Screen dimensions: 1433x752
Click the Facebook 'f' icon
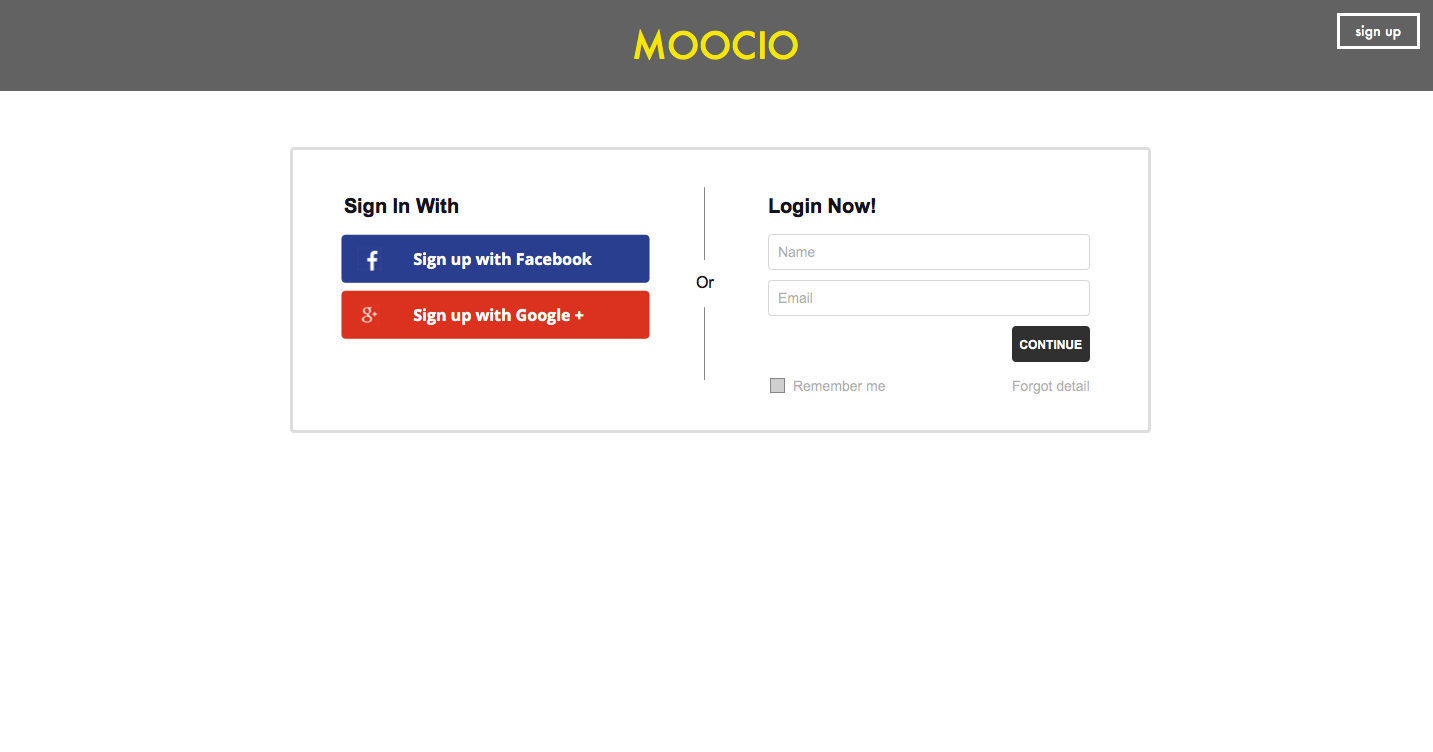372,260
